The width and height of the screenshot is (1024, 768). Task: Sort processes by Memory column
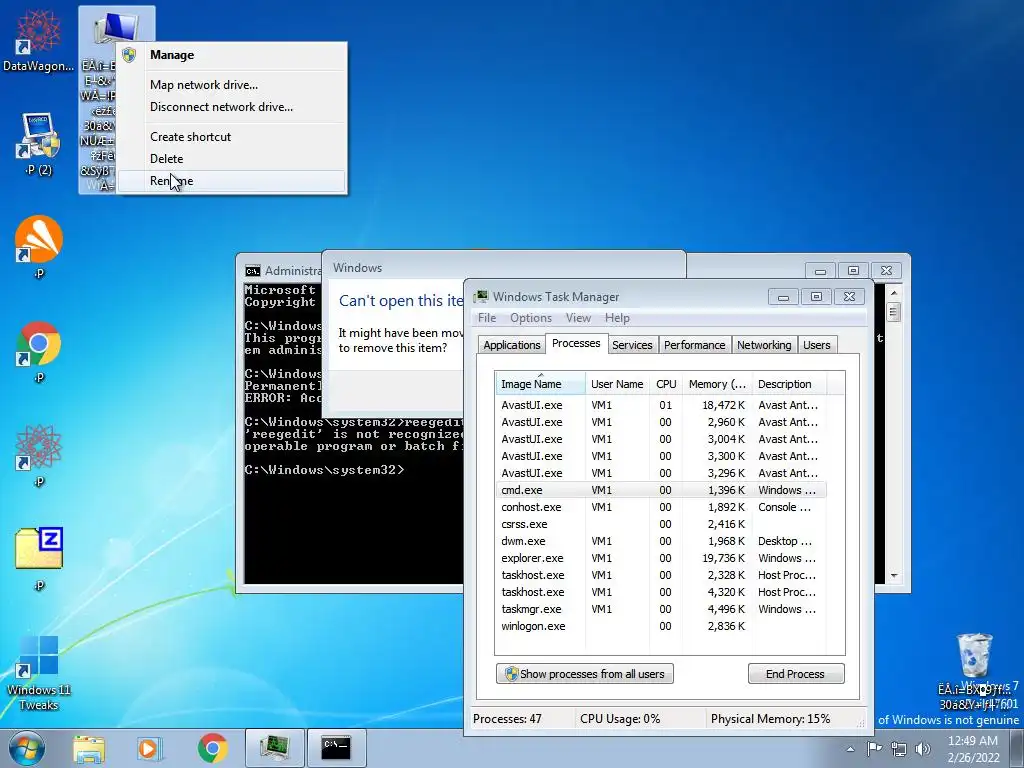pyautogui.click(x=717, y=384)
